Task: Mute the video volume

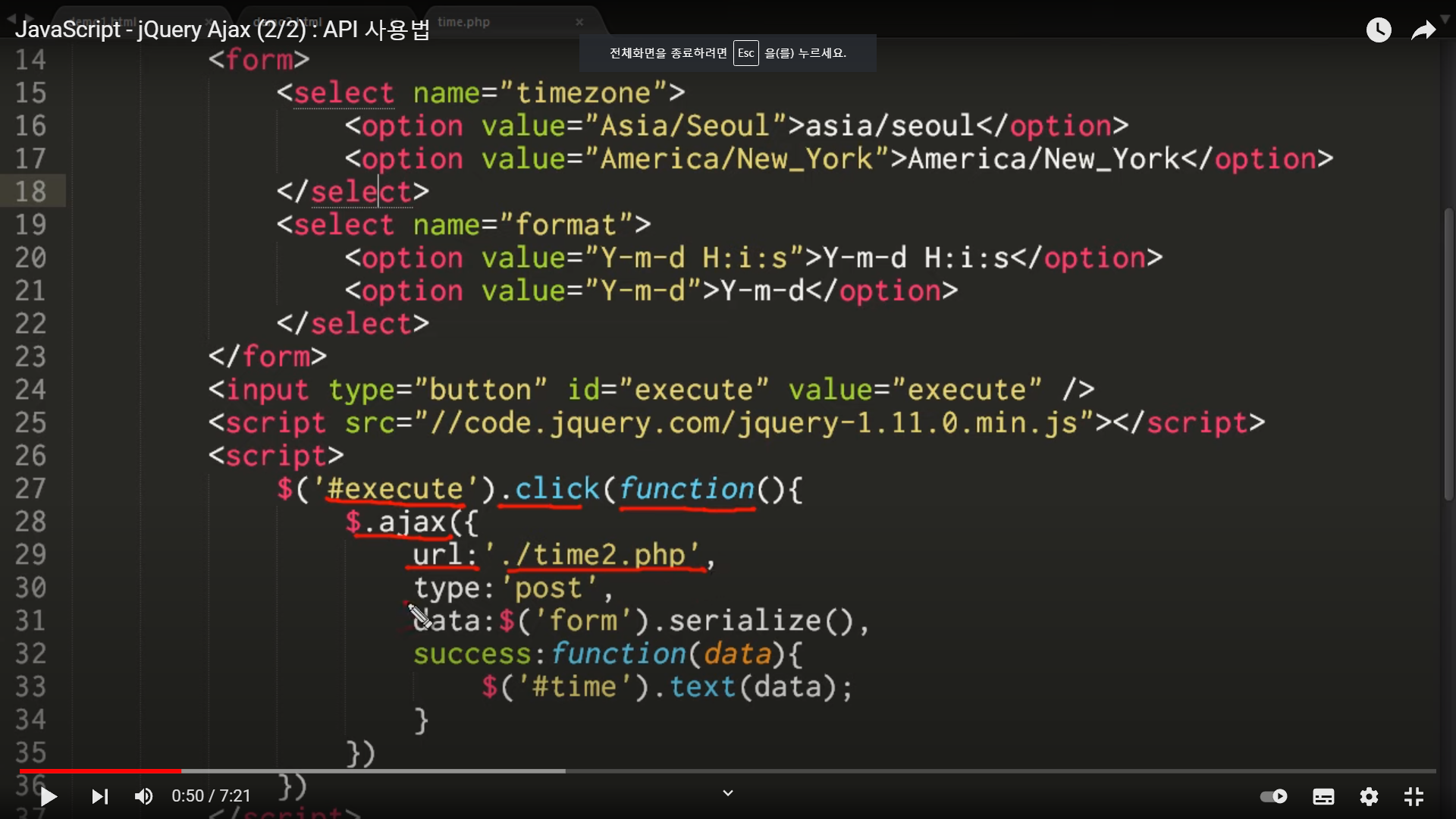Action: pos(143,796)
